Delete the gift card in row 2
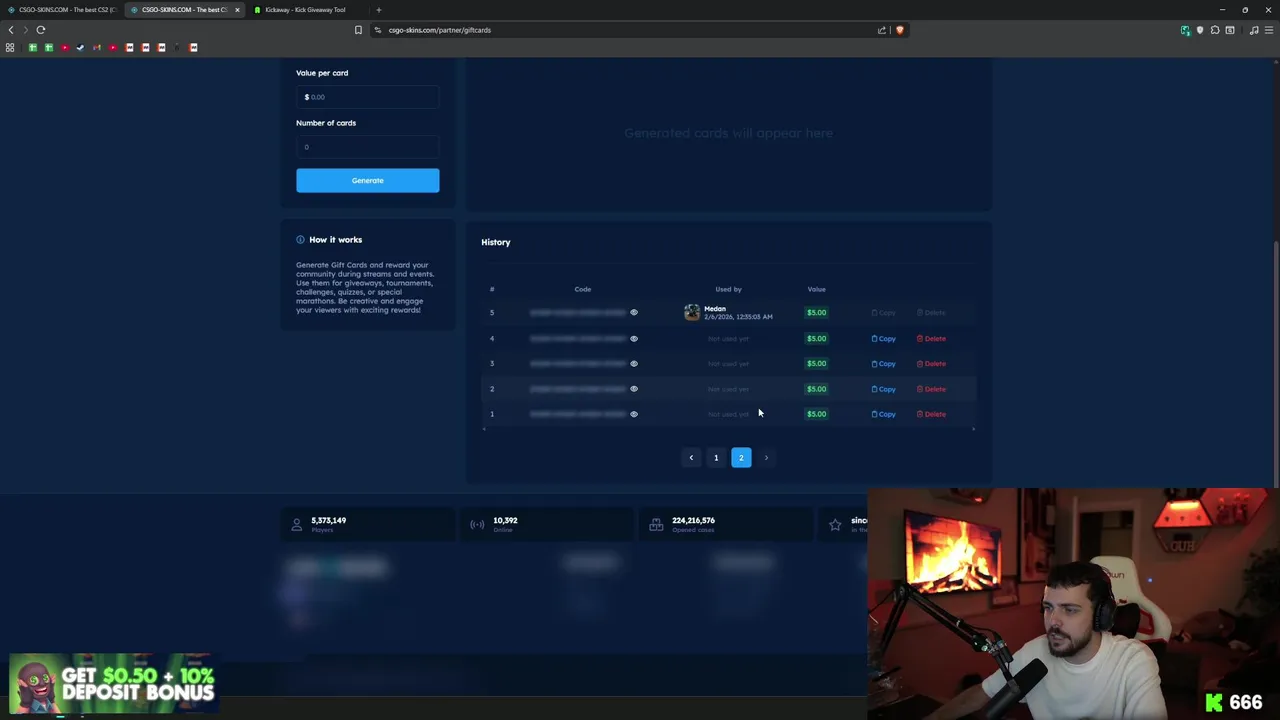This screenshot has height=720, width=1280. pos(931,389)
